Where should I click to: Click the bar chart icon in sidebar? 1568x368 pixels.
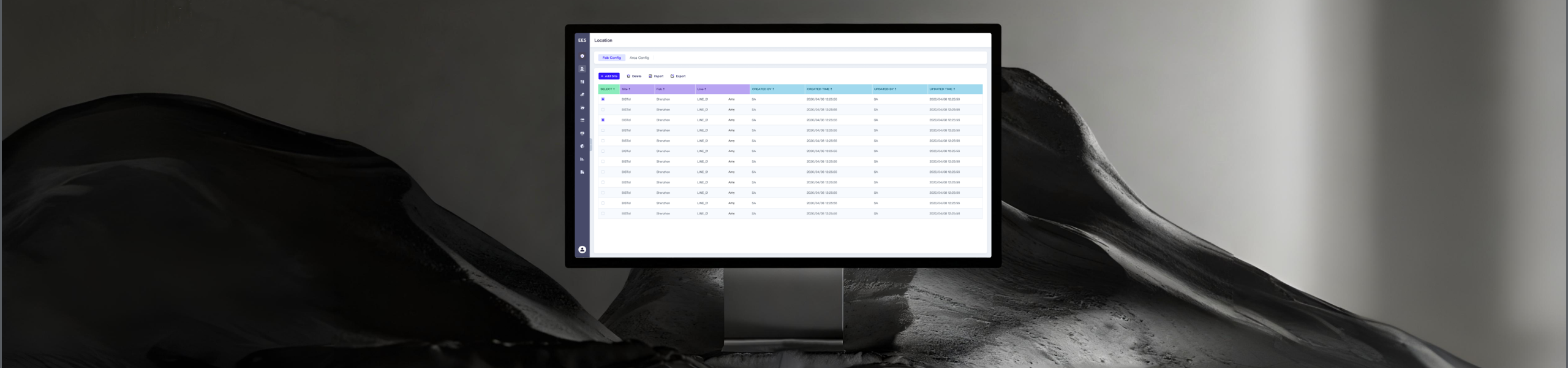582,159
